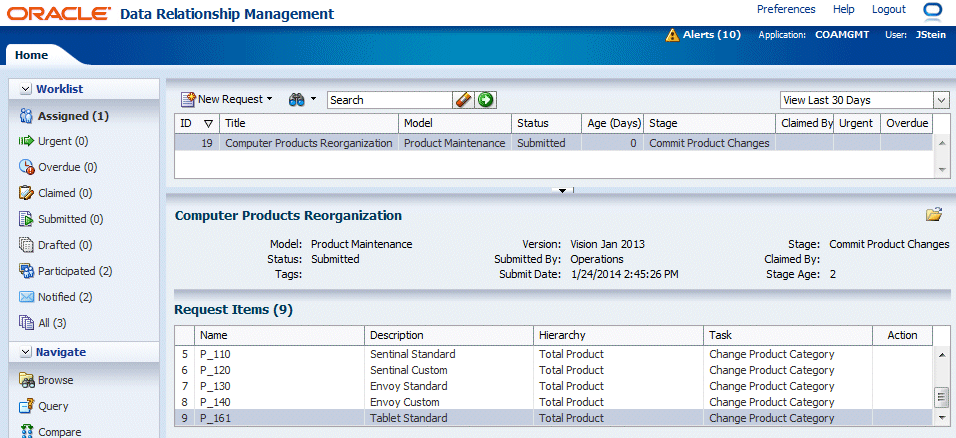Open the View Last 30 Days dropdown

tap(864, 100)
